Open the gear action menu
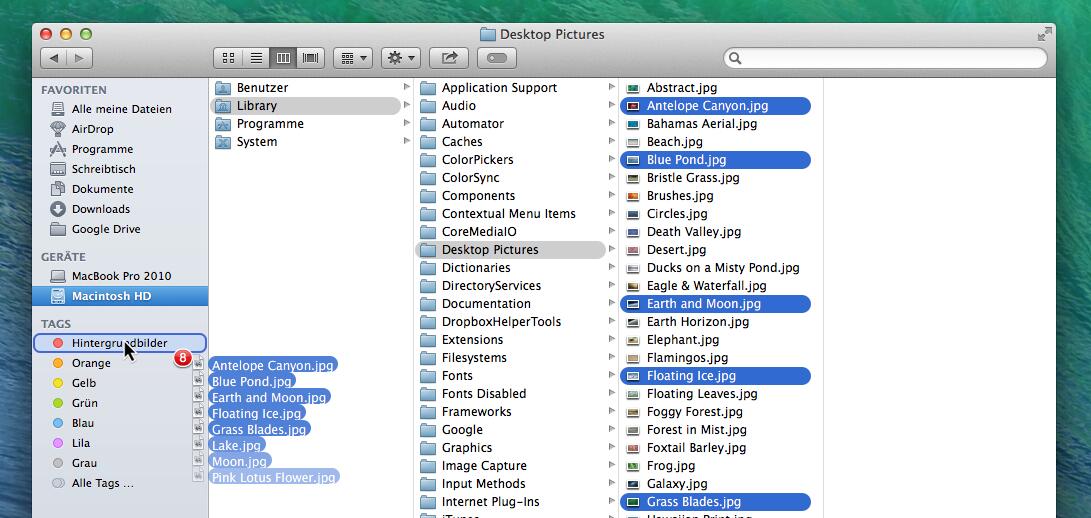 (x=401, y=58)
